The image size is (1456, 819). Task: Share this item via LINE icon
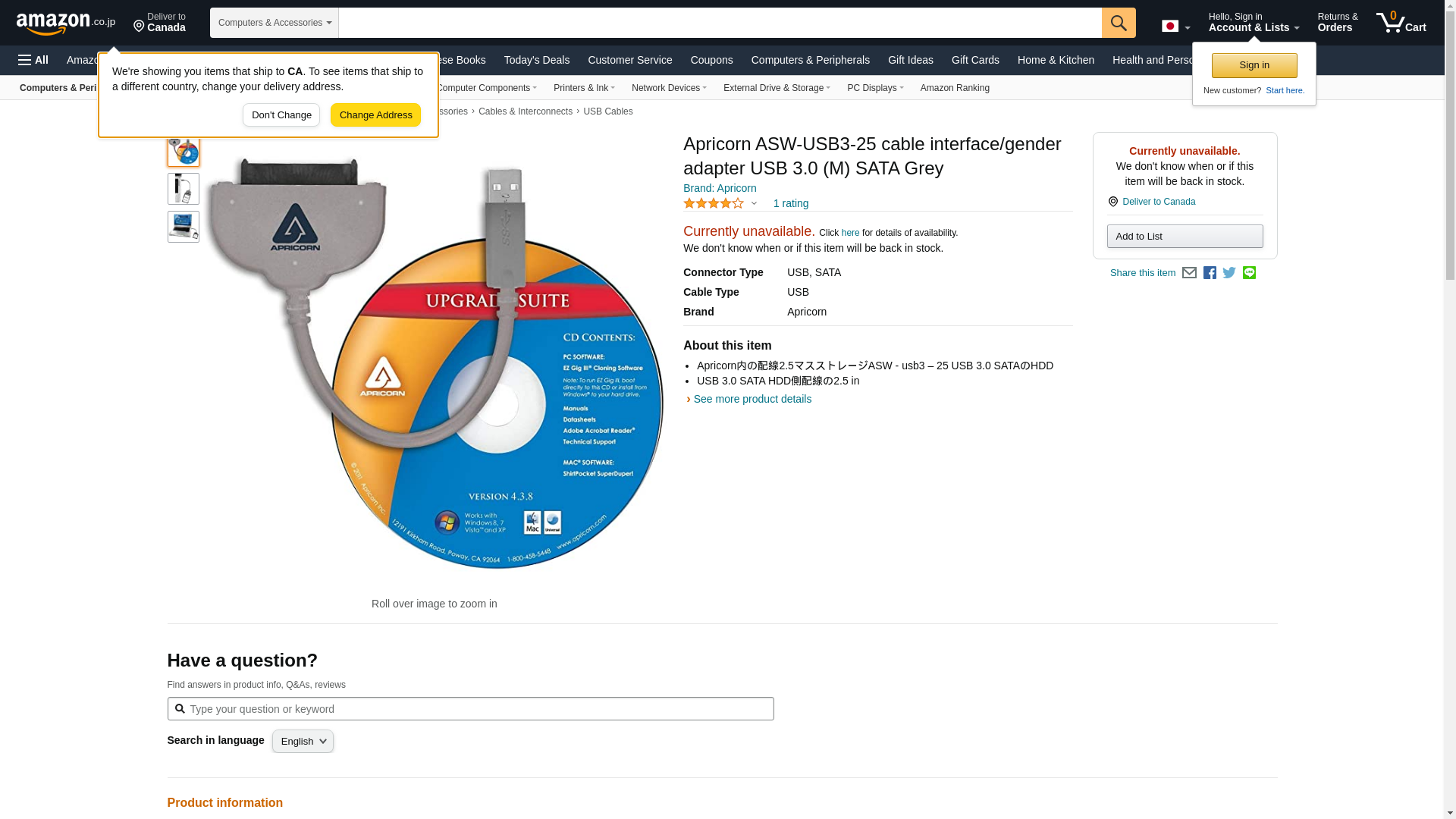(x=1249, y=273)
